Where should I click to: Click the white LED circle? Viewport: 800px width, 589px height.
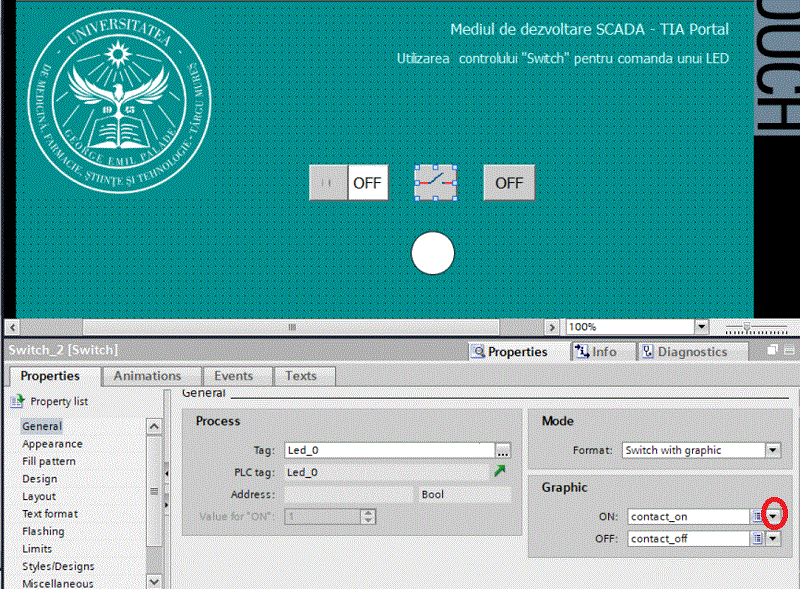pyautogui.click(x=433, y=254)
